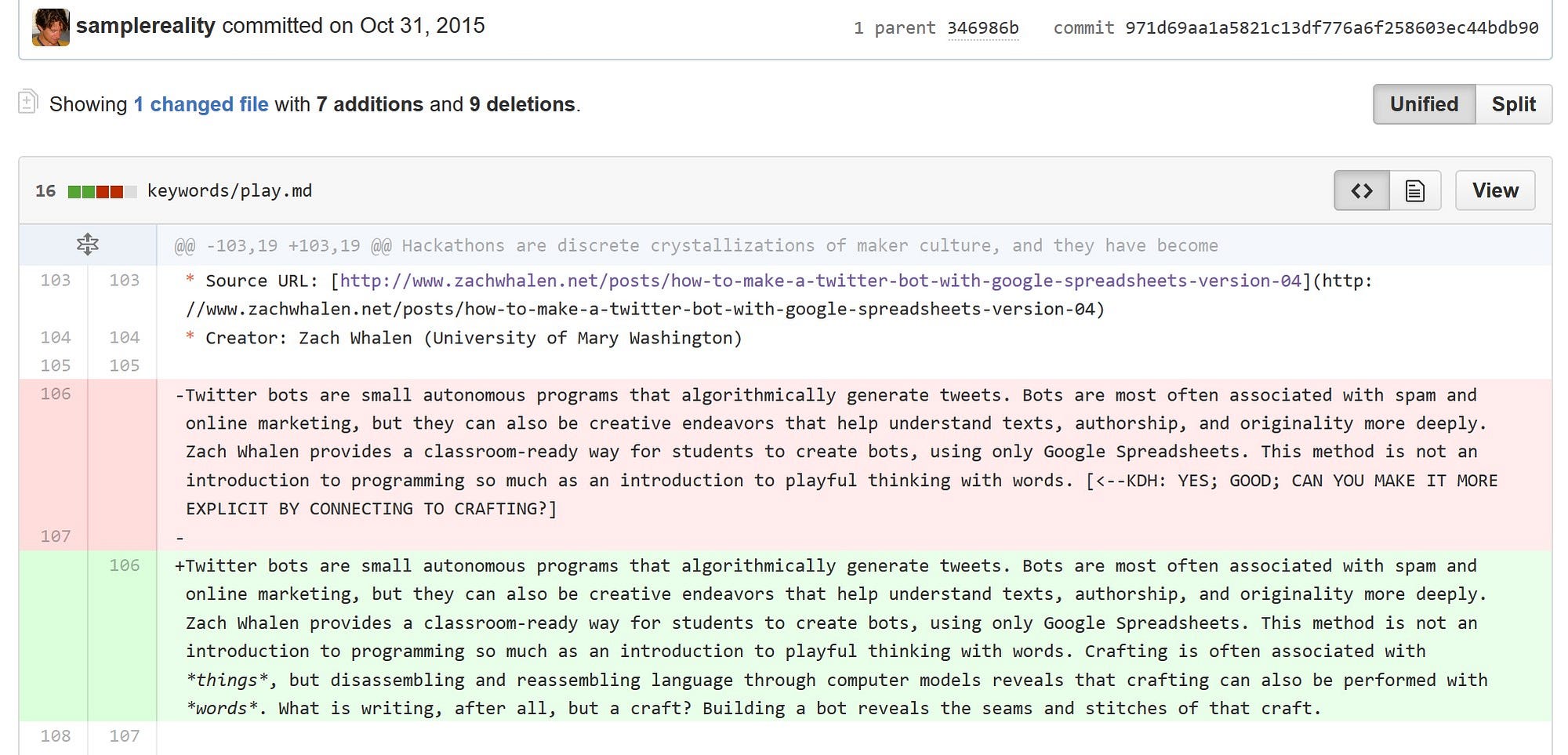The height and width of the screenshot is (755, 1568).
Task: Select new line number 107 at bottom
Action: pyautogui.click(x=124, y=736)
